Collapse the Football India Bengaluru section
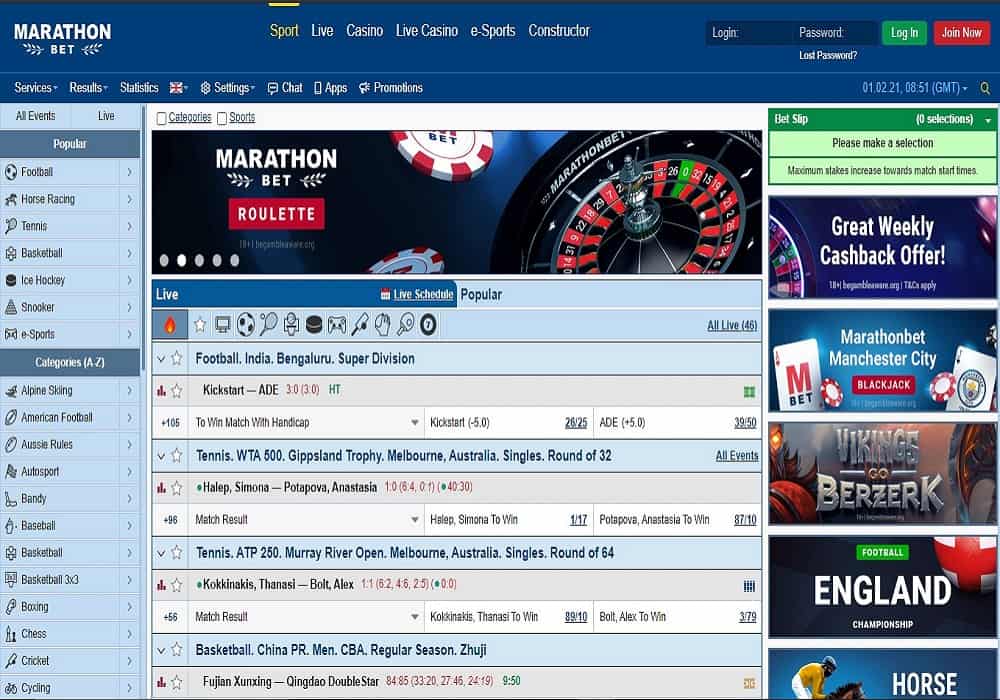 [x=161, y=359]
